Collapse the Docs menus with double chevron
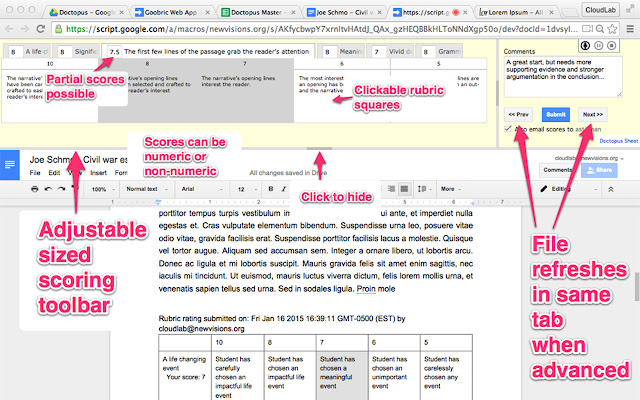This screenshot has width=640, height=400. tap(611, 189)
